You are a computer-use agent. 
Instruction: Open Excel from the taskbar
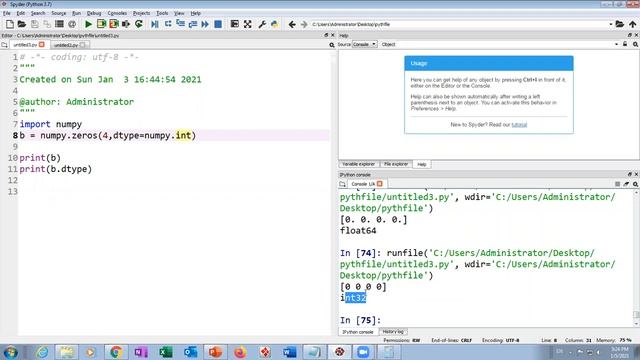pyautogui.click(x=166, y=352)
